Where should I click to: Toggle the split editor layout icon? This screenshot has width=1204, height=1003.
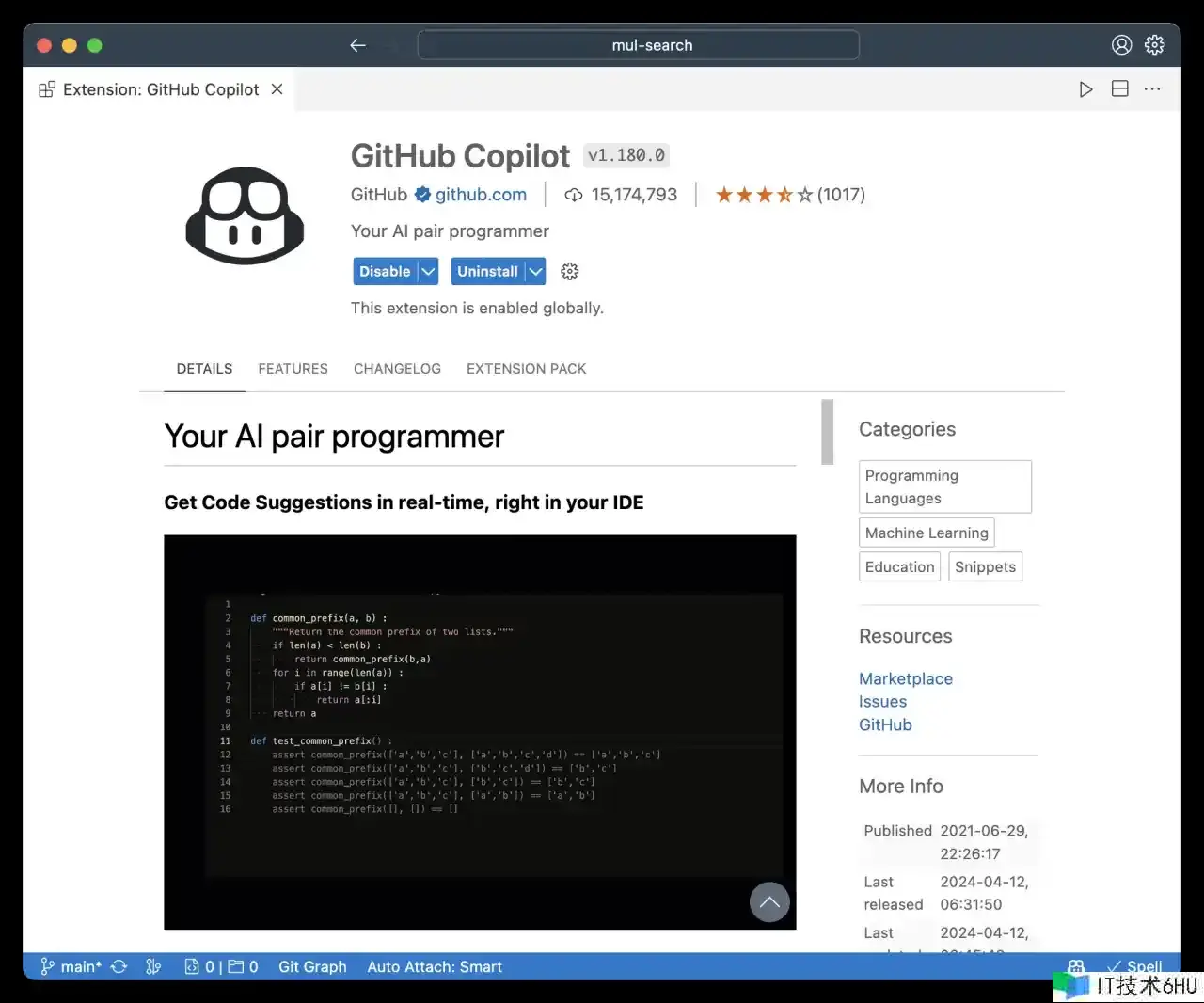1119,88
